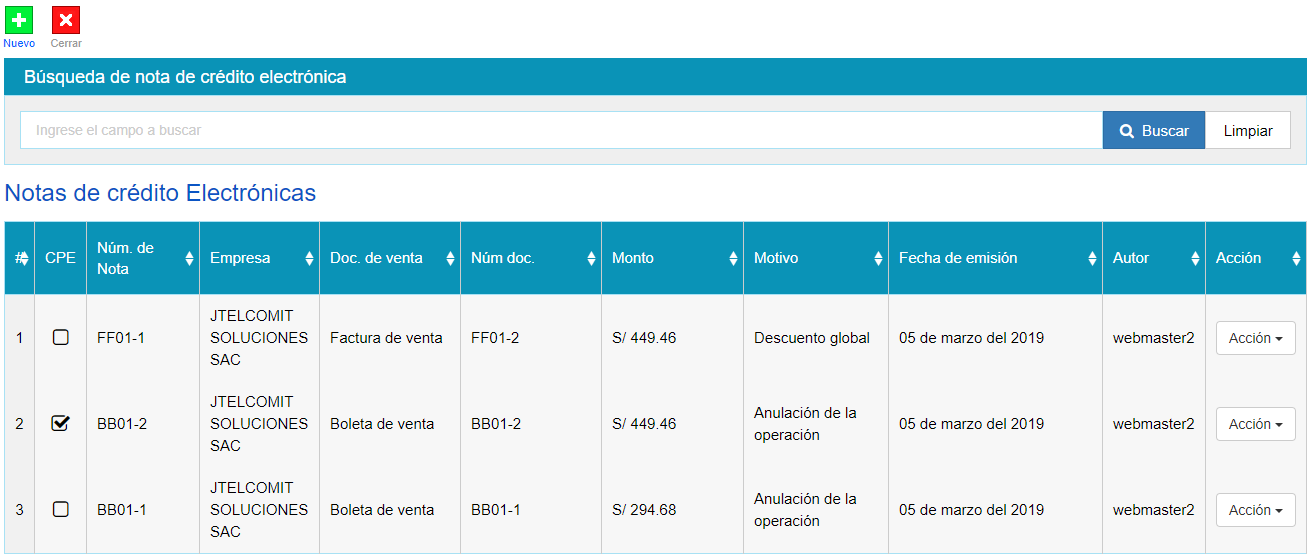Click the Limpiar button
1312x558 pixels.
[1247, 131]
